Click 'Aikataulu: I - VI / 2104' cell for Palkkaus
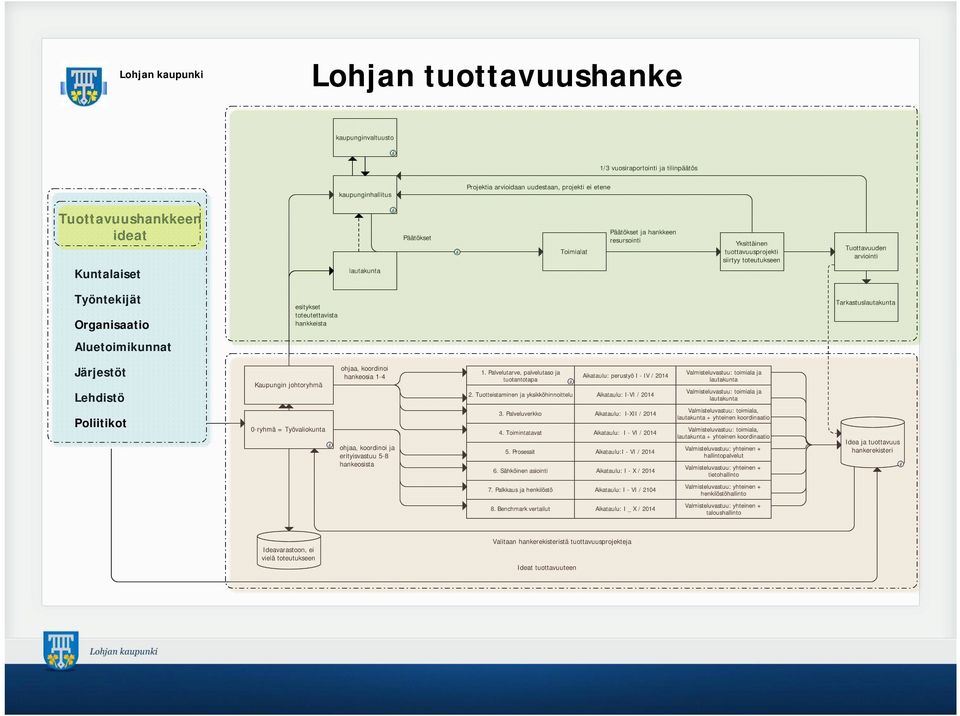Image resolution: width=960 pixels, height=716 pixels. coord(625,490)
